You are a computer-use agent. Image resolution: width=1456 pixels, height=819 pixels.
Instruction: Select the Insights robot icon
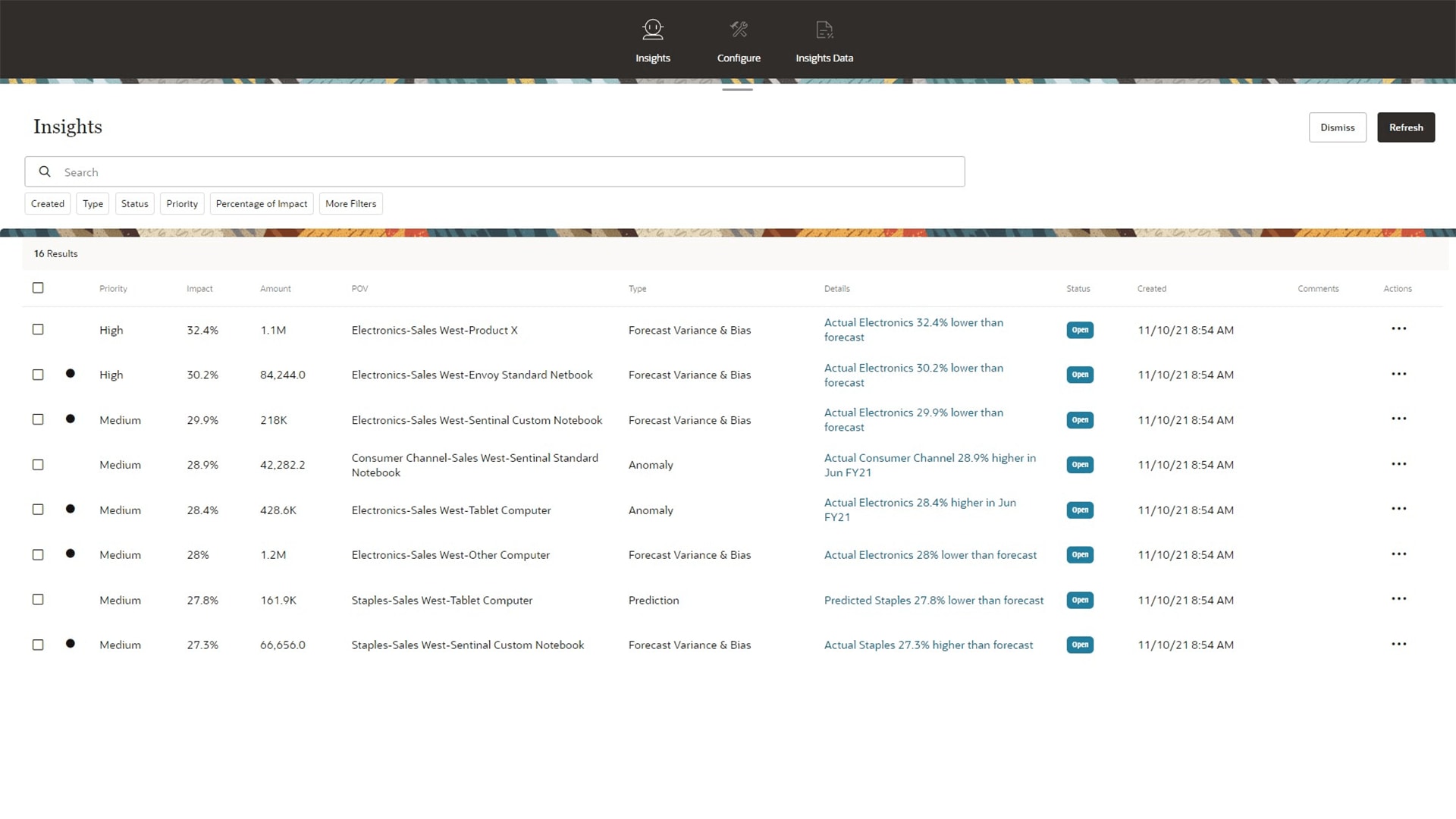click(x=652, y=39)
